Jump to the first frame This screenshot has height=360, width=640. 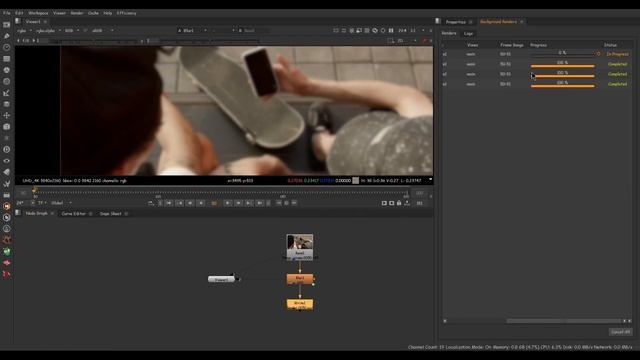click(169, 203)
